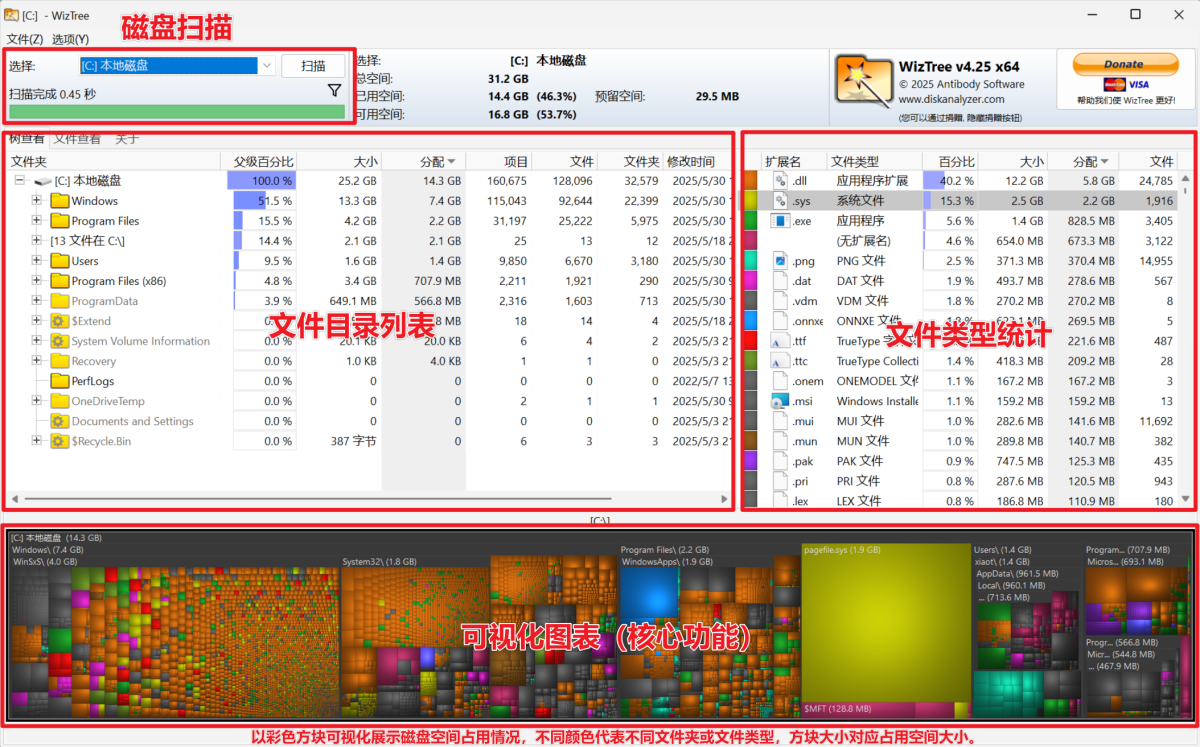Expand the Program Files folder node
This screenshot has width=1200, height=747.
(x=37, y=221)
